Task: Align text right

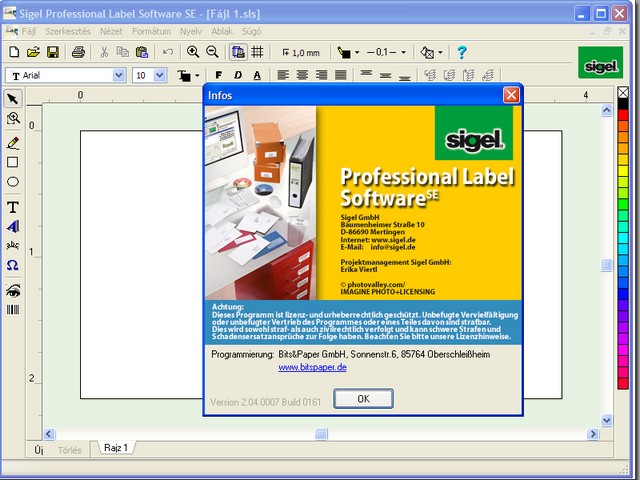Action: (x=321, y=75)
